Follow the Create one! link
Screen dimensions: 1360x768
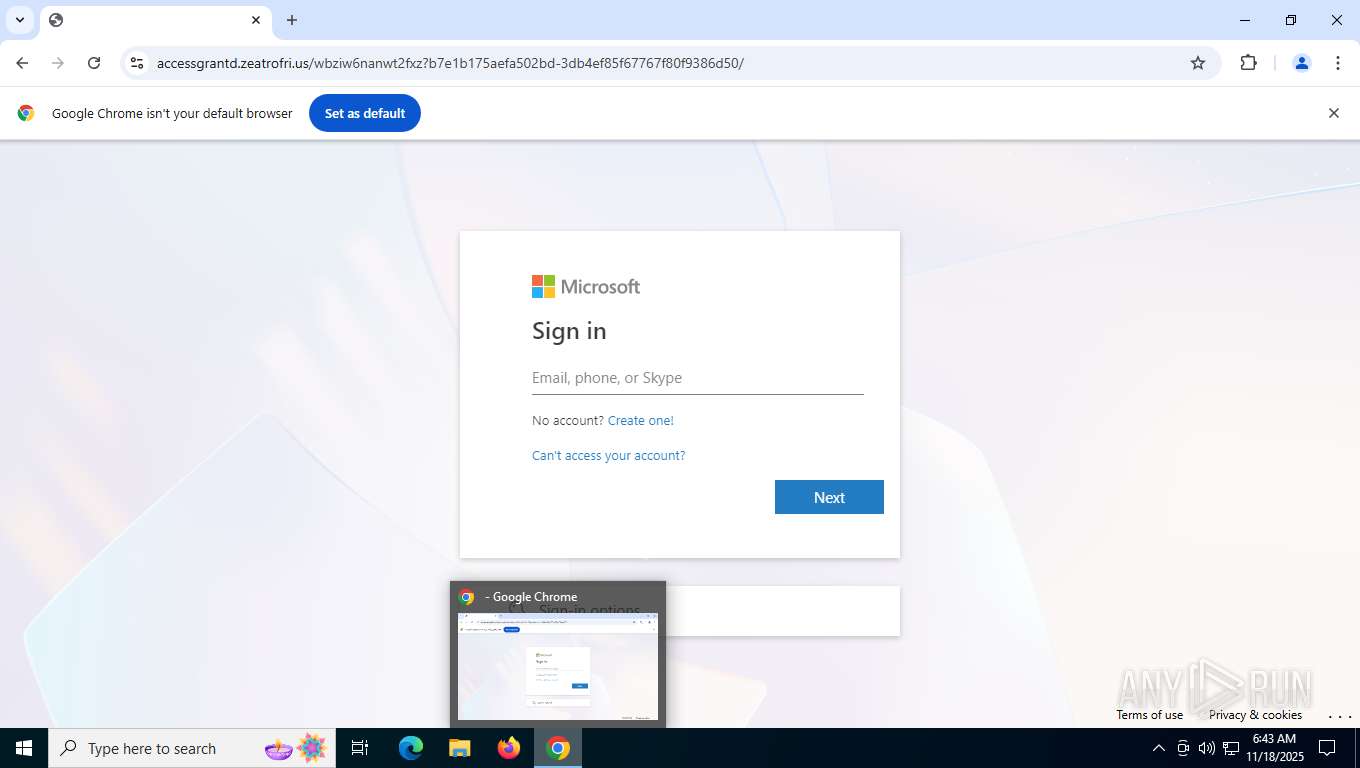tap(641, 421)
